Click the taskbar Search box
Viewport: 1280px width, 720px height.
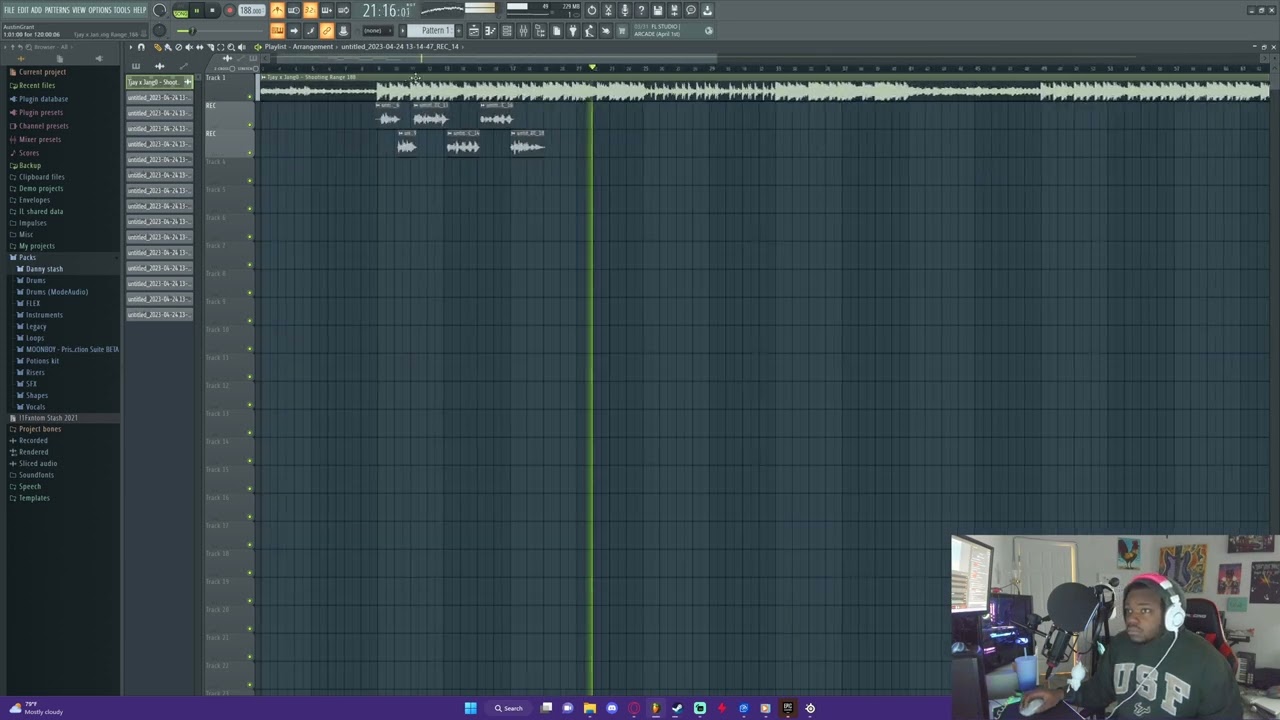tap(508, 708)
